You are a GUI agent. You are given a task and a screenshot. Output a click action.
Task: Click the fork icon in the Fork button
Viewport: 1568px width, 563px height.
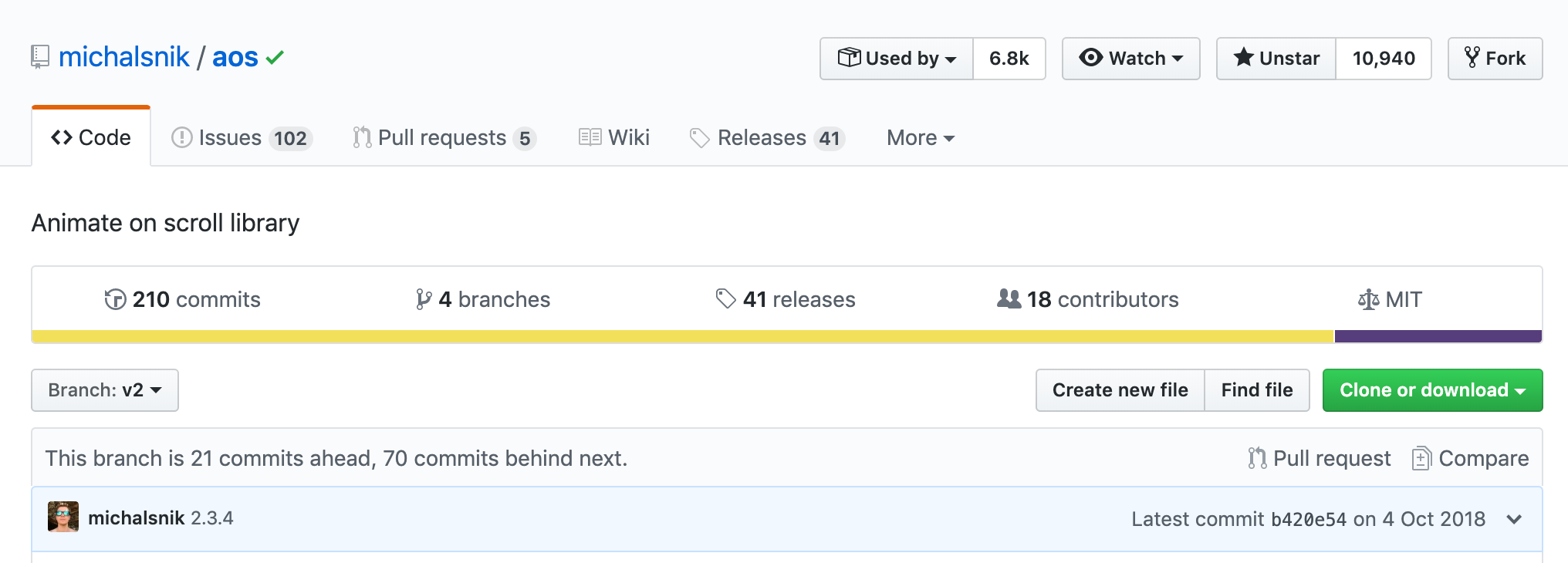[1472, 57]
